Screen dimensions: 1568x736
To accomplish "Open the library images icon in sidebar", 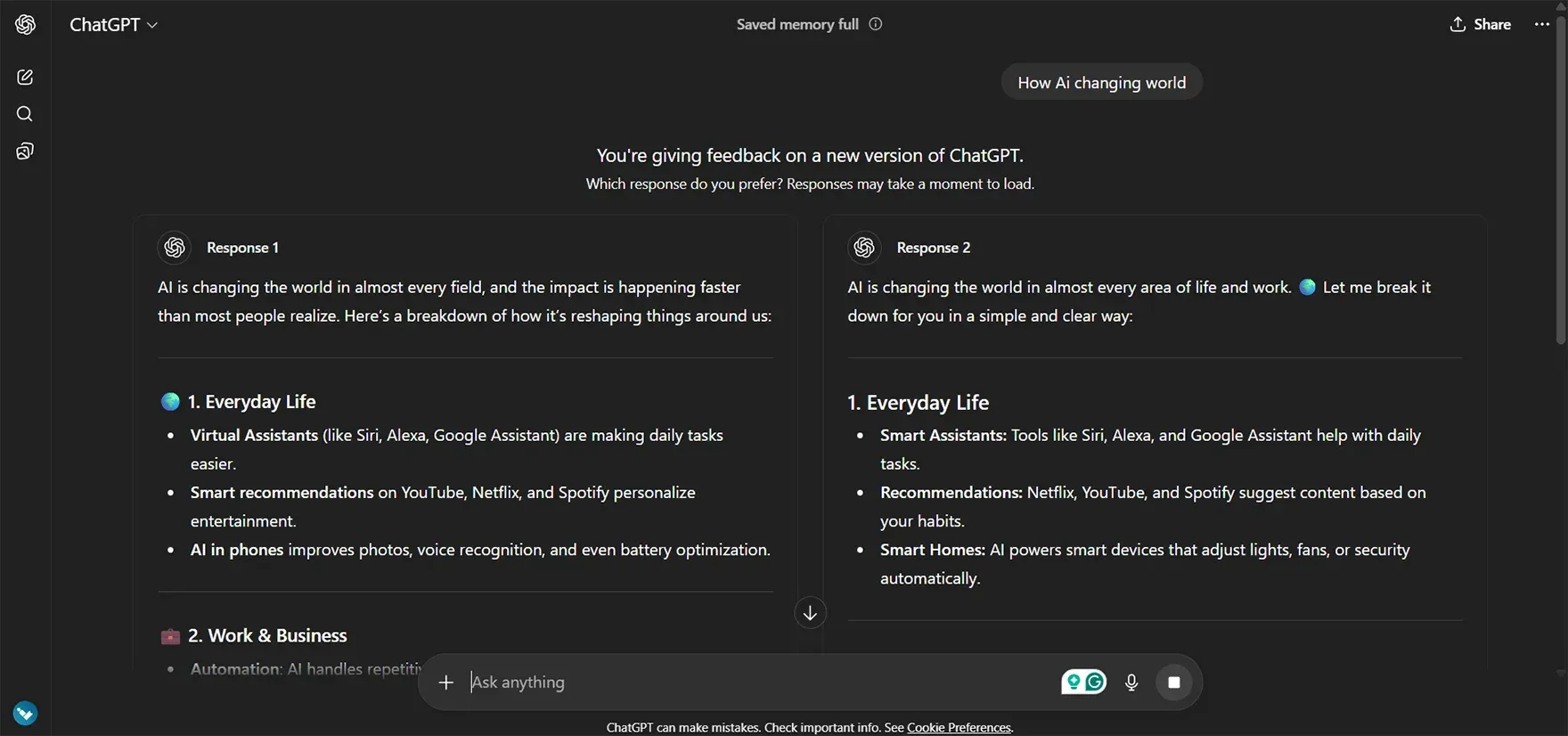I will coord(25,151).
